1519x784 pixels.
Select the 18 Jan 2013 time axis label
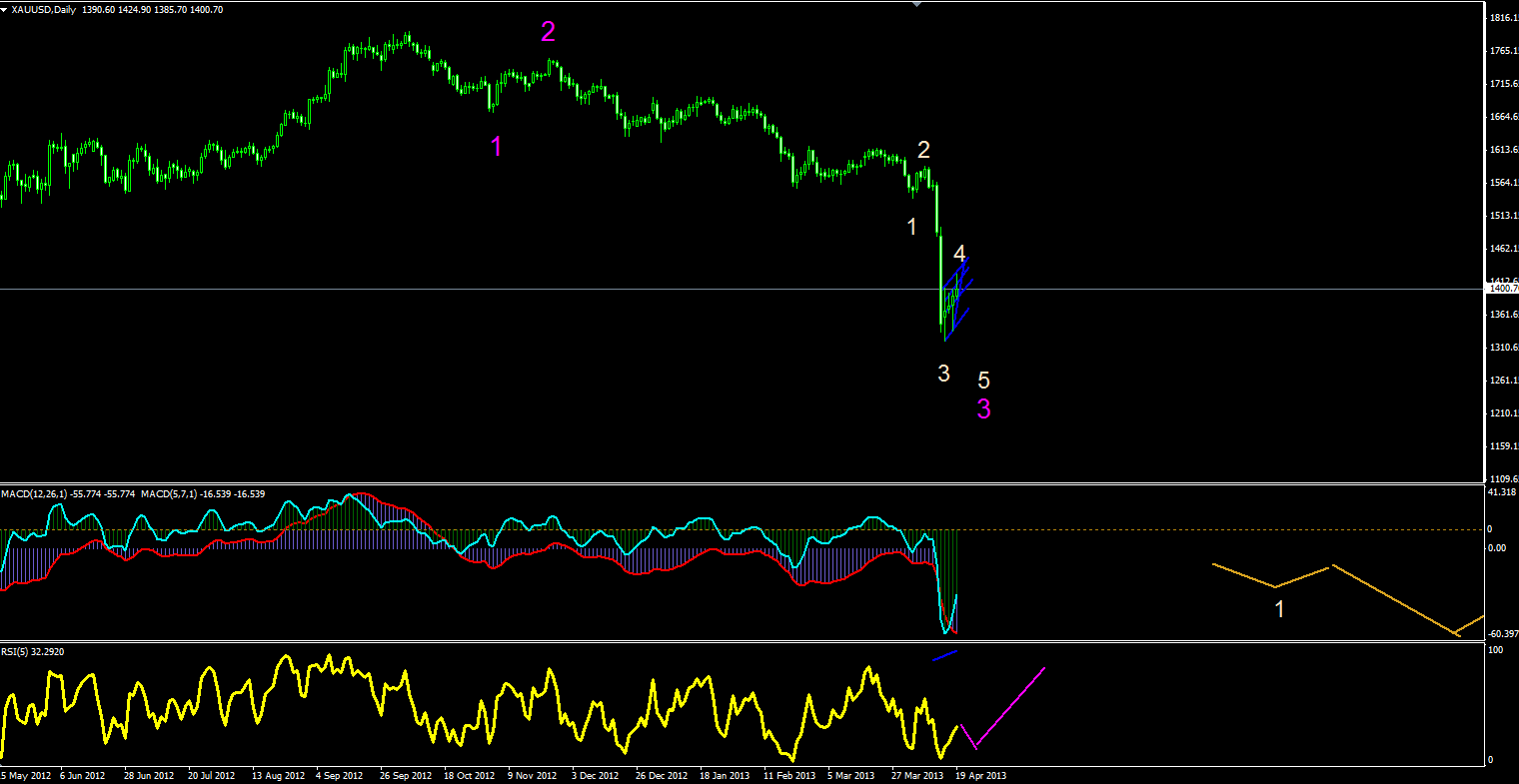(725, 775)
